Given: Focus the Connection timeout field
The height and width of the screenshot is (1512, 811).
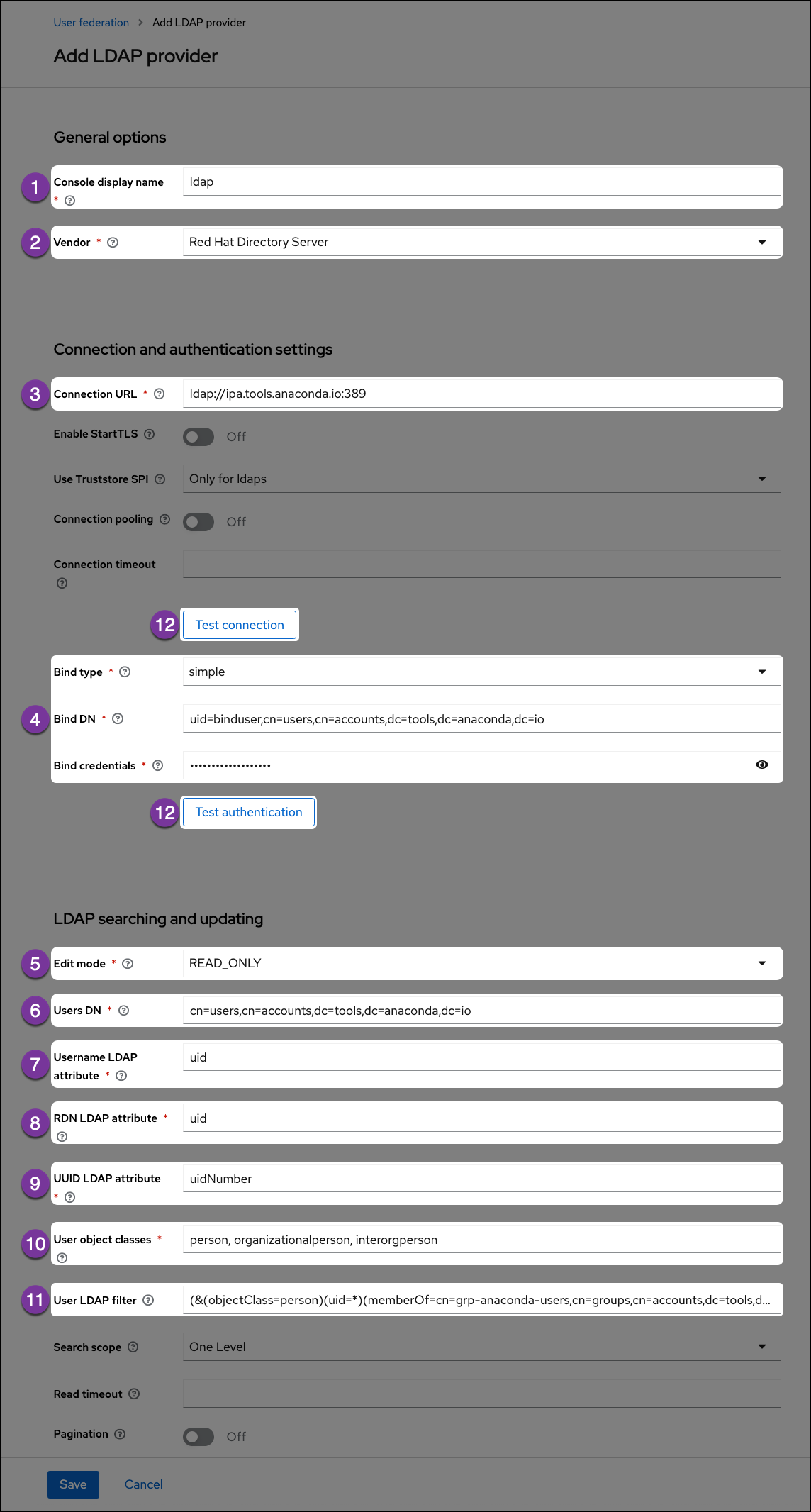Looking at the screenshot, I should tap(482, 564).
